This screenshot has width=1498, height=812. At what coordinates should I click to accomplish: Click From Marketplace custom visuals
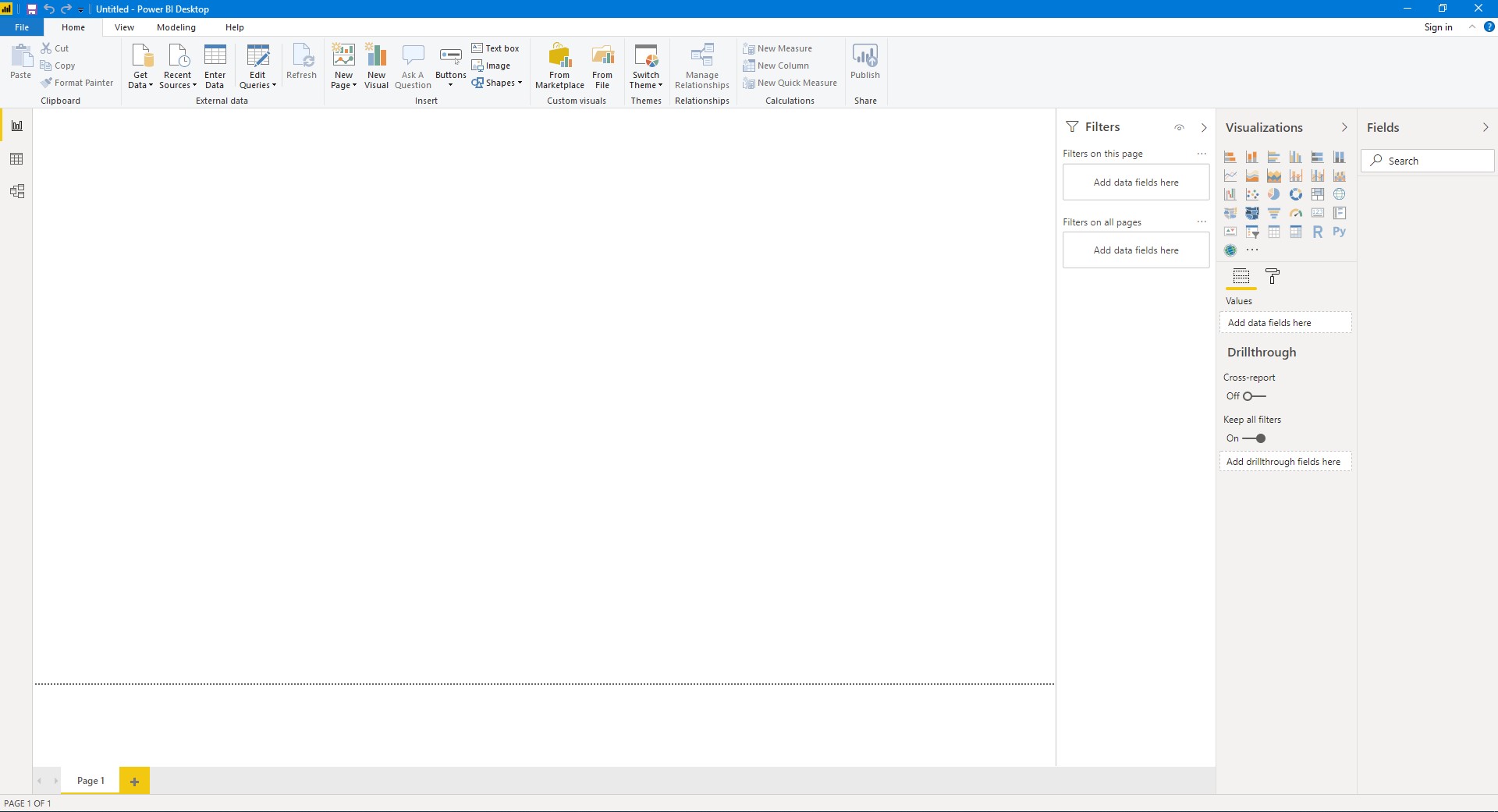pos(559,66)
